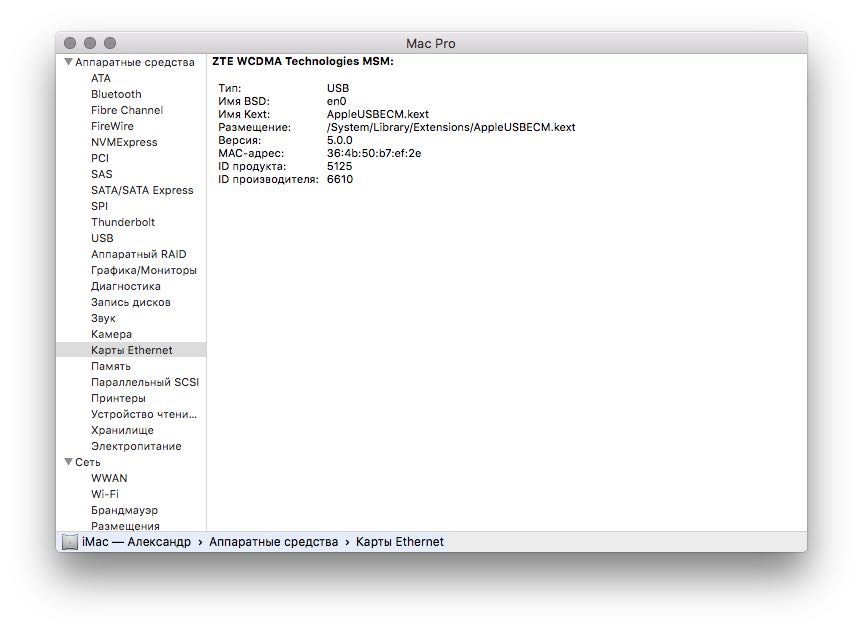Select Камера in the sidebar

click(111, 334)
